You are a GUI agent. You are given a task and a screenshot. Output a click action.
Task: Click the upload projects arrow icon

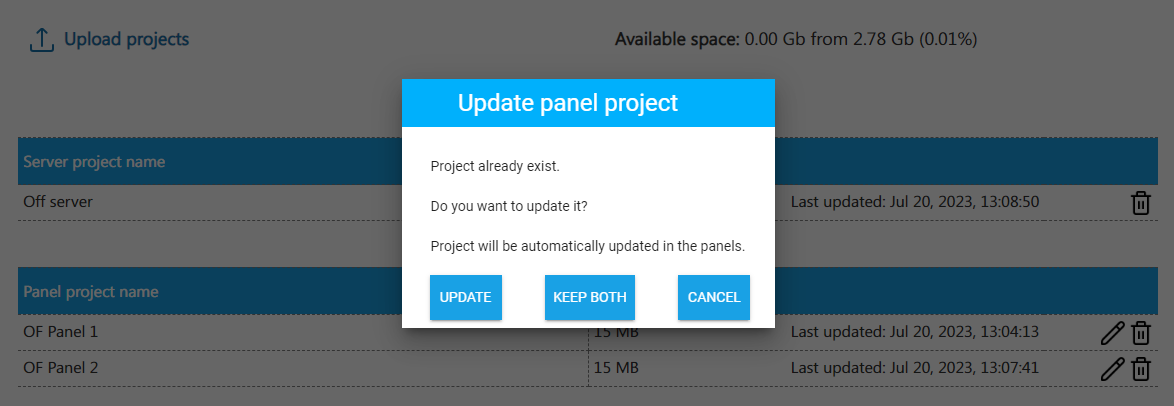pyautogui.click(x=41, y=40)
